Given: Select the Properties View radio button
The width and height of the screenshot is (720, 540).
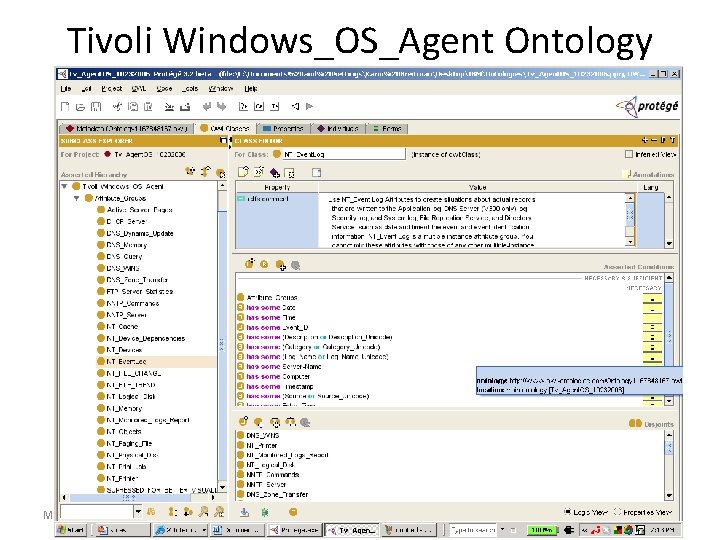Looking at the screenshot, I should click(617, 512).
